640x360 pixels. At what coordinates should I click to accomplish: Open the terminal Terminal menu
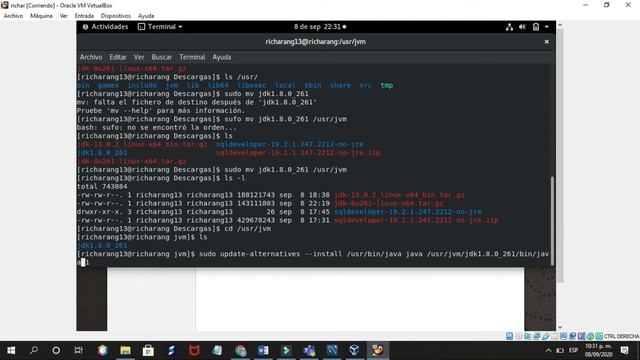tap(192, 57)
